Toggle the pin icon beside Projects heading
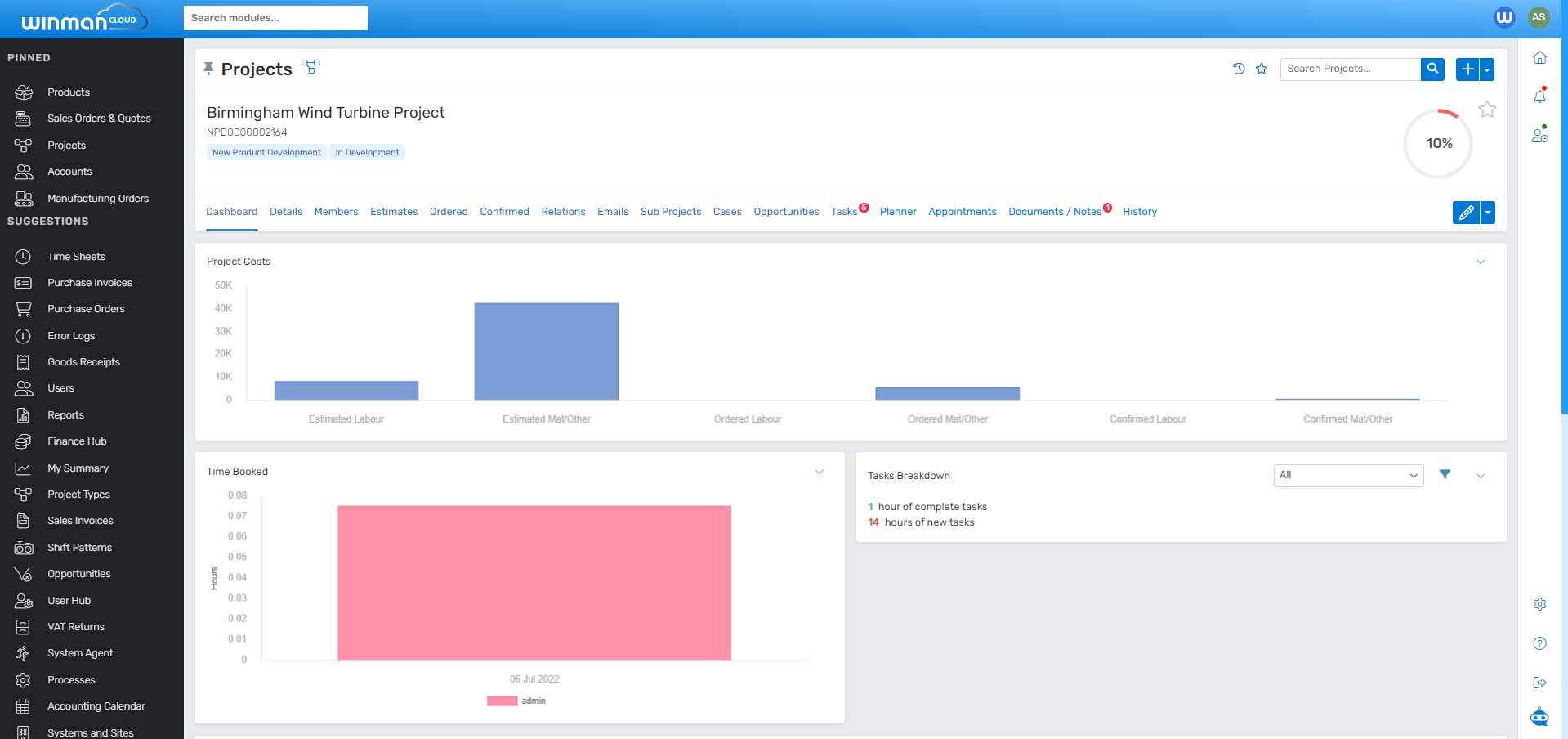 (x=209, y=69)
